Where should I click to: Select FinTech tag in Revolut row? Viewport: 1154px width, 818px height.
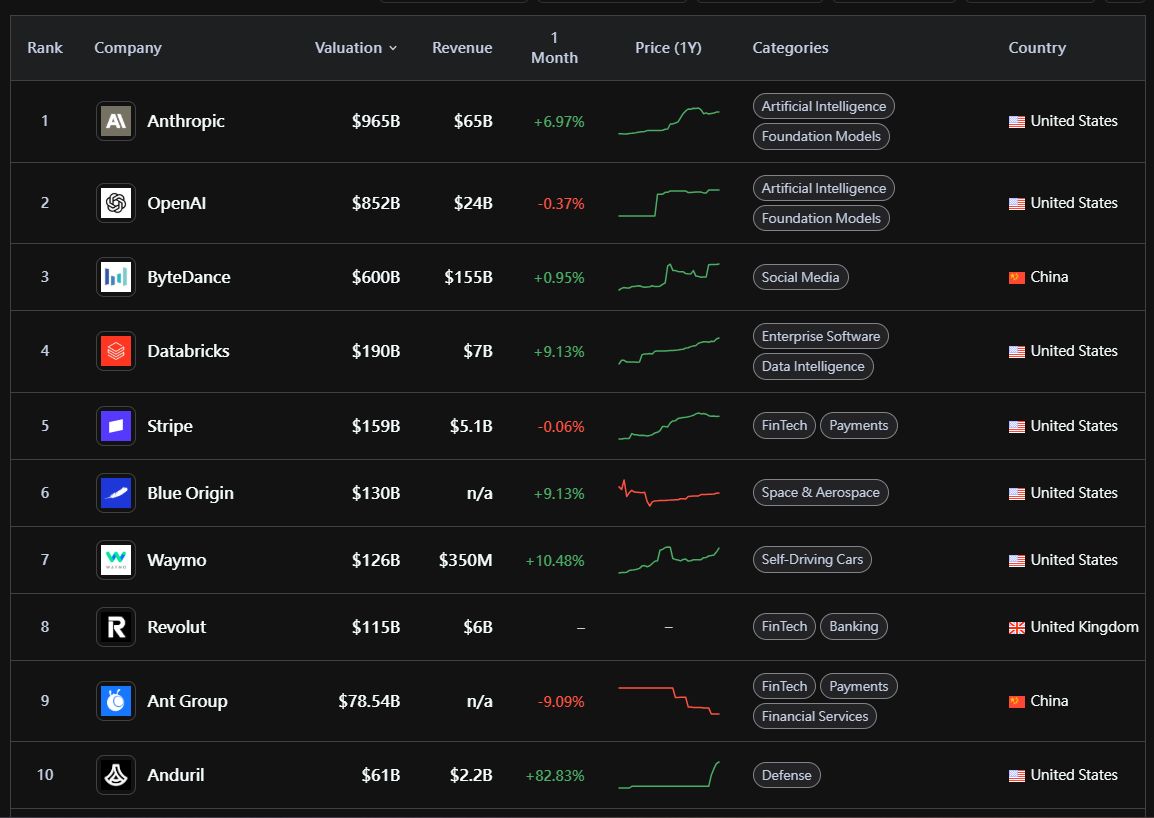785,627
